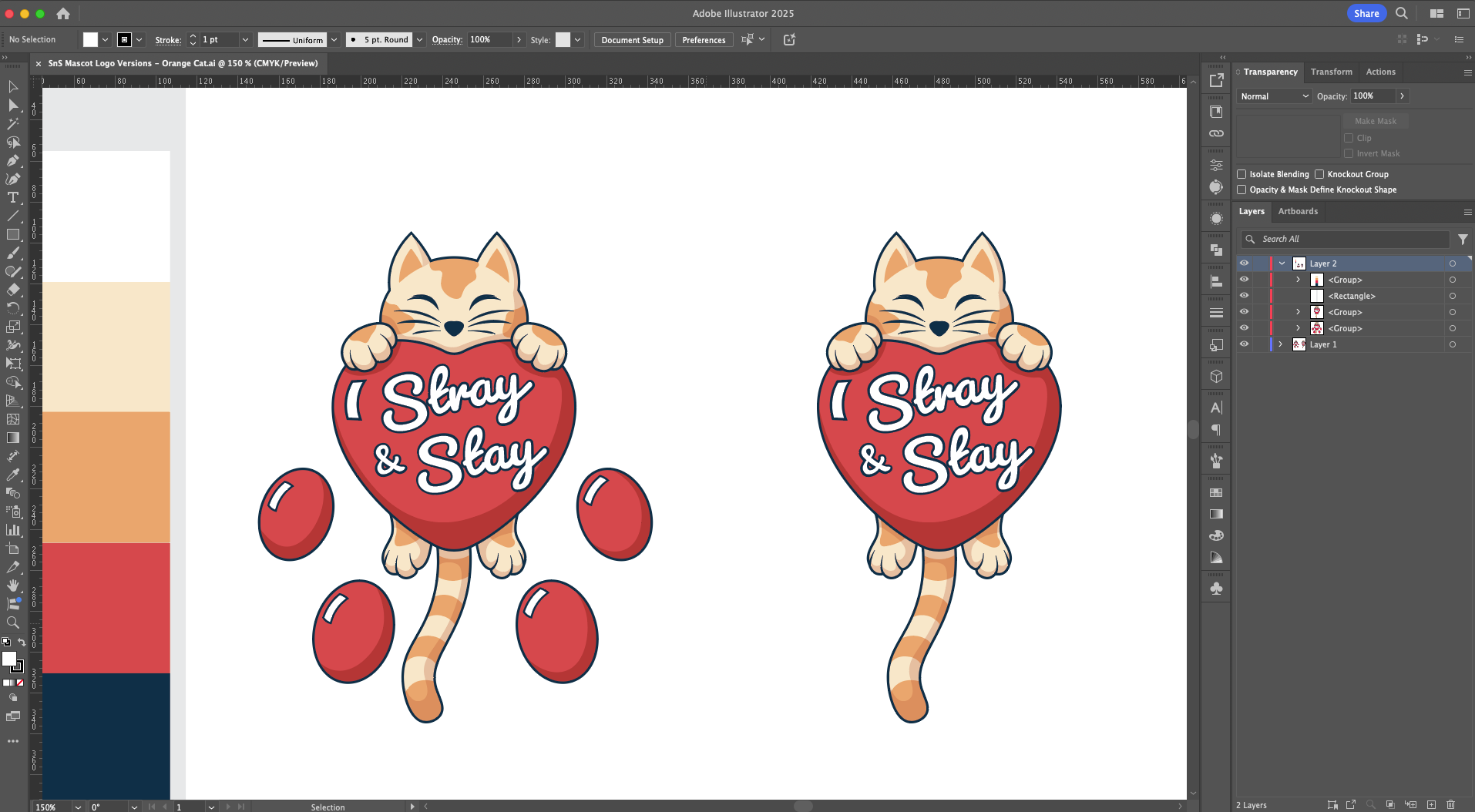Switch to the Artboards tab
1475x812 pixels.
1298,211
